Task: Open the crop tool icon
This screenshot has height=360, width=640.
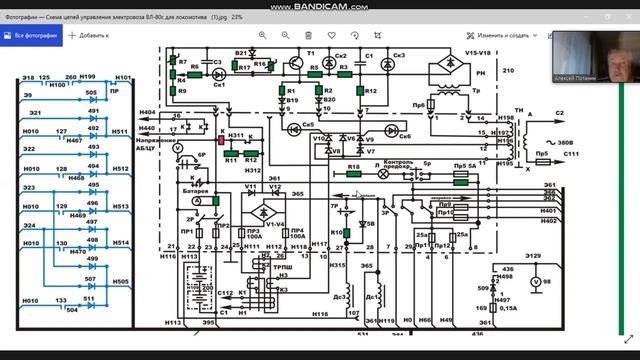Action: click(378, 36)
